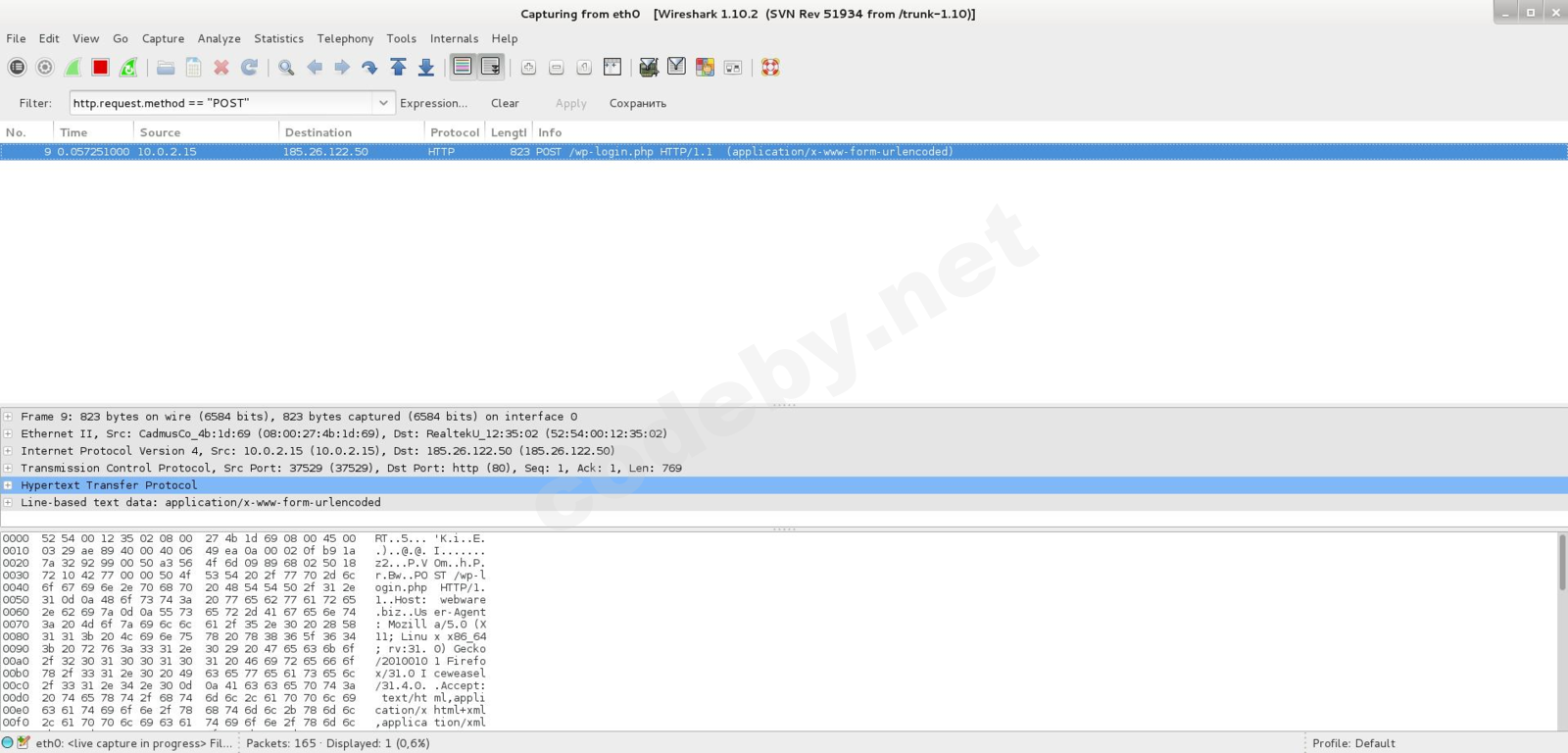Clear the display filter

click(x=505, y=103)
